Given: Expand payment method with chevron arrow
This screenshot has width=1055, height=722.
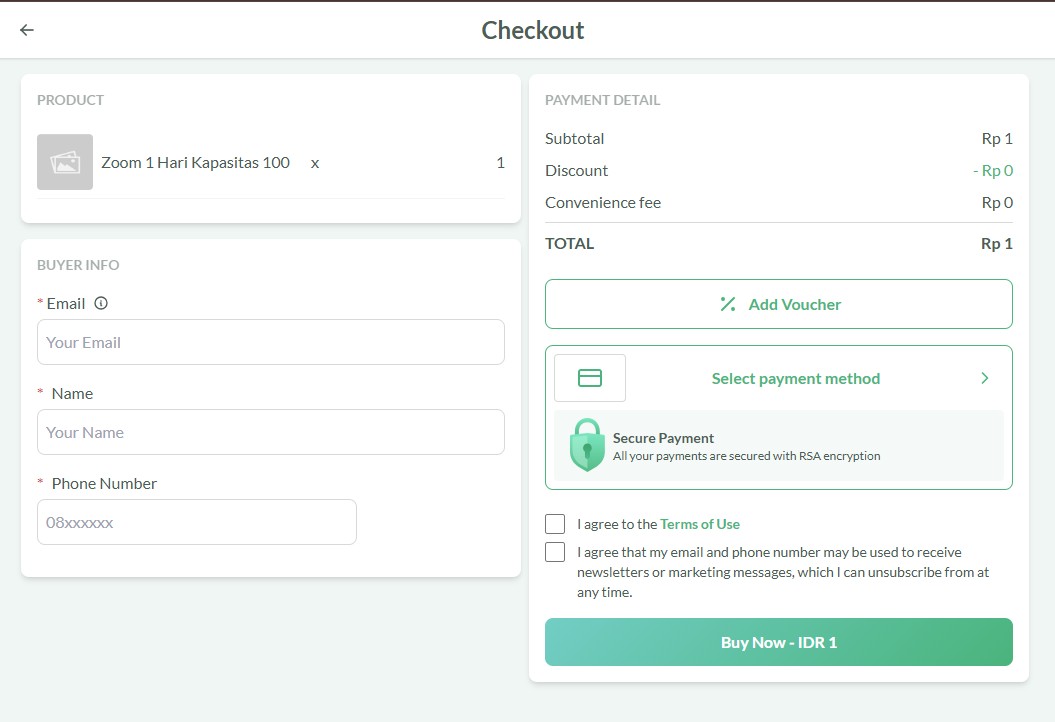Looking at the screenshot, I should [984, 378].
